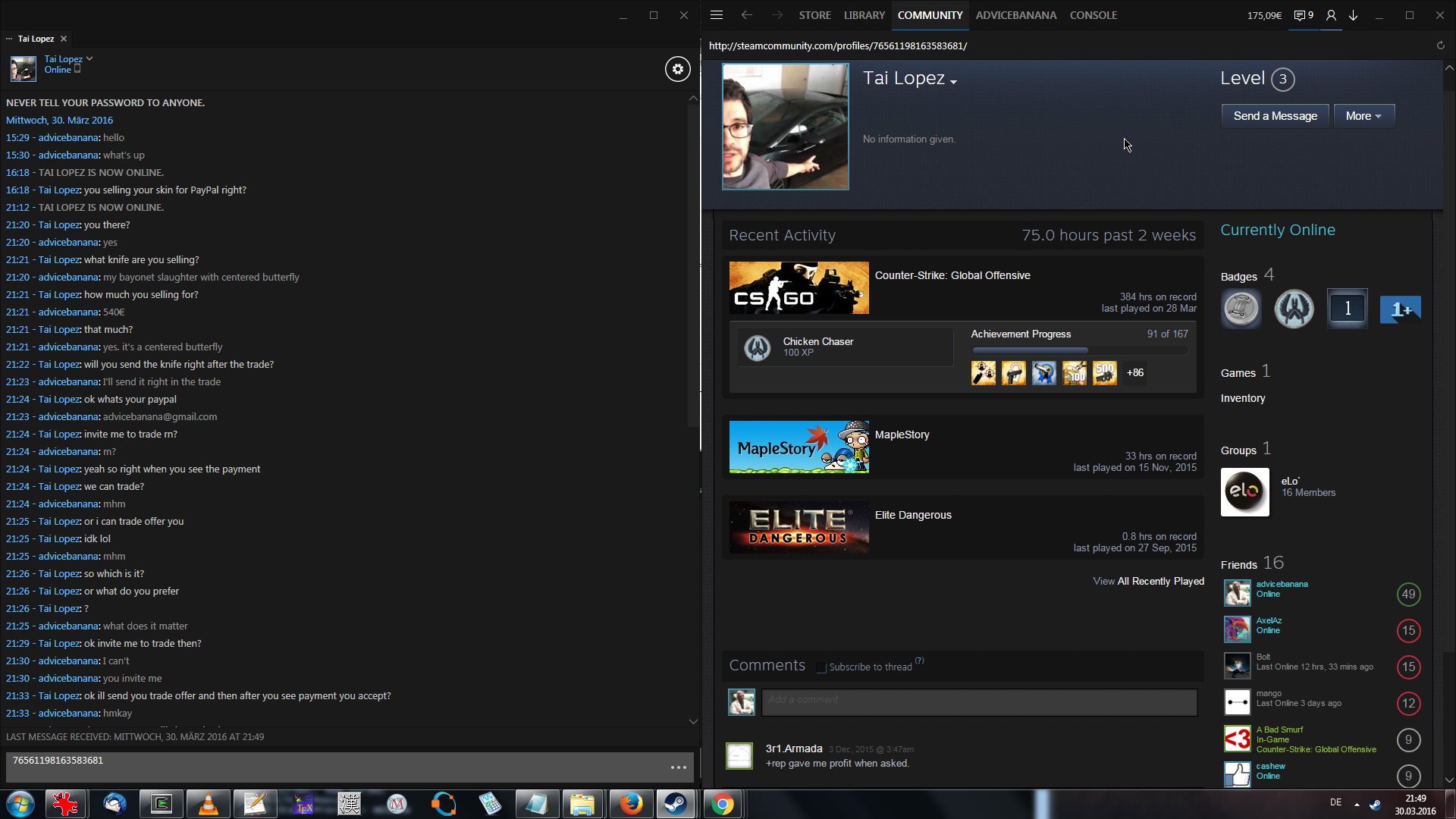This screenshot has height=819, width=1456.
Task: Click the Send a Message button
Action: [x=1275, y=116]
